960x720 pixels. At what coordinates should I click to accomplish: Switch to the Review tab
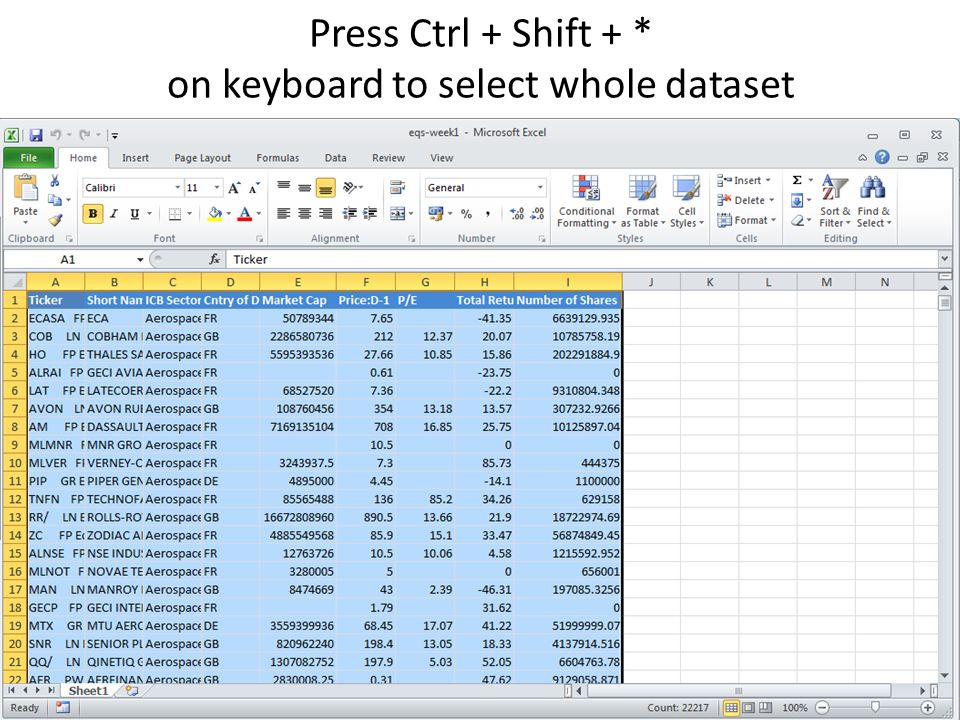tap(388, 158)
